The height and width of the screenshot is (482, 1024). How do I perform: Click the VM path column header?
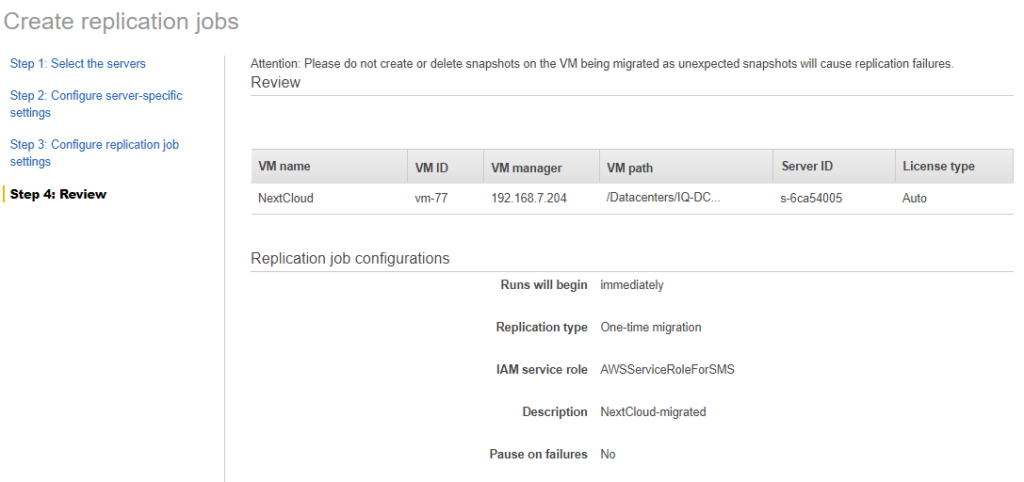pos(630,167)
